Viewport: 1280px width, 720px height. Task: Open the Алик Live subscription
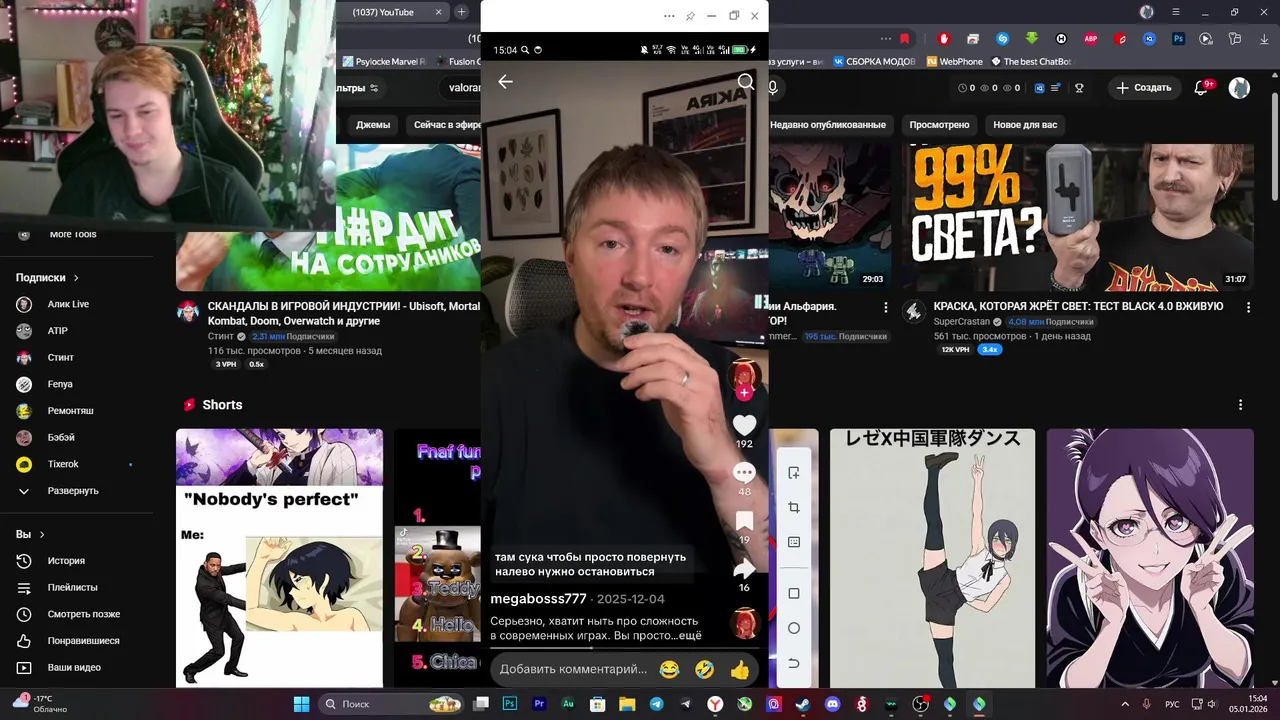(68, 304)
